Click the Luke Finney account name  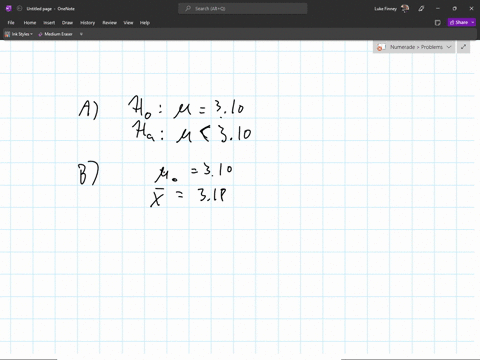point(385,9)
